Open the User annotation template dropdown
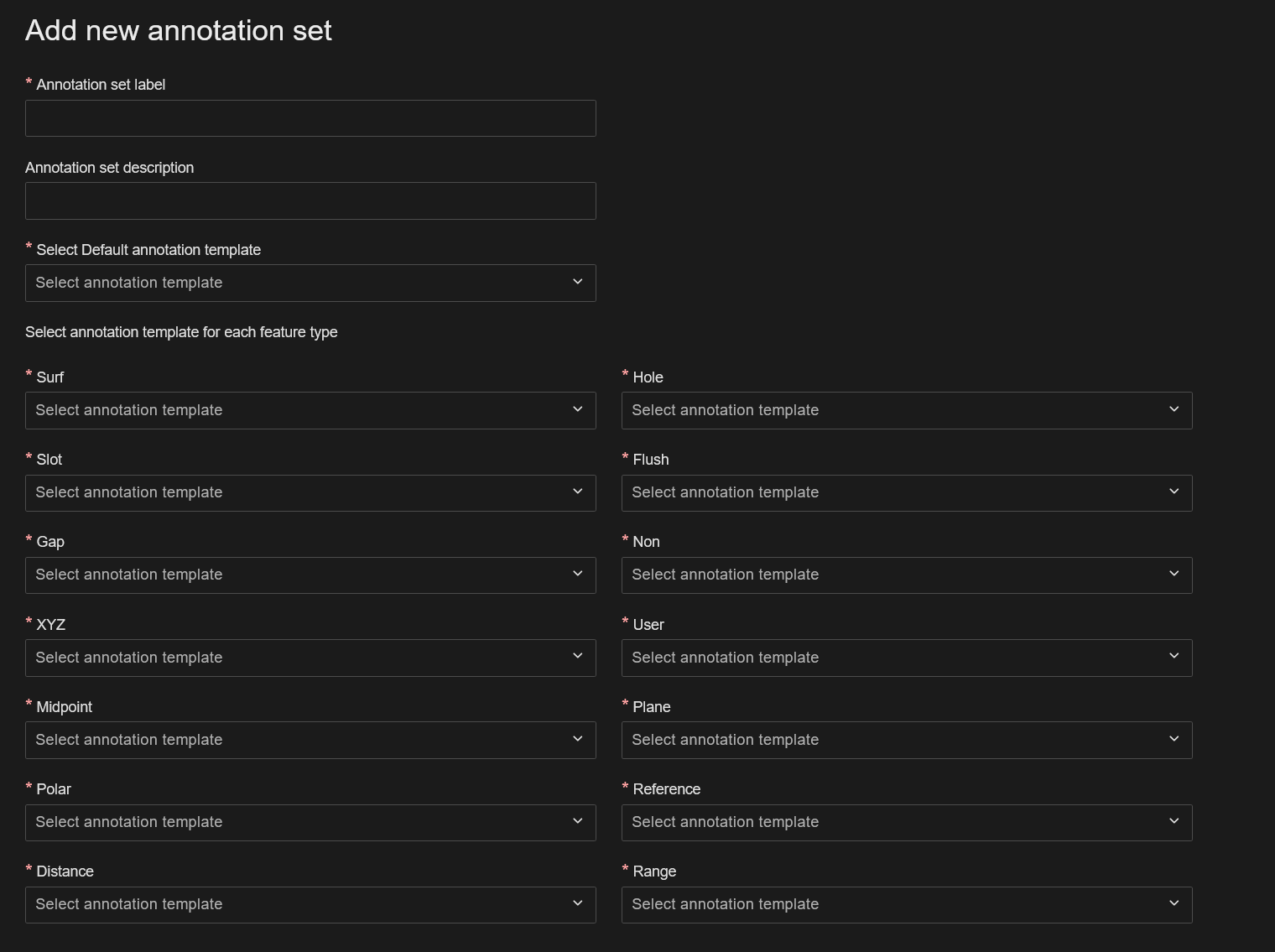The width and height of the screenshot is (1275, 952). click(906, 658)
